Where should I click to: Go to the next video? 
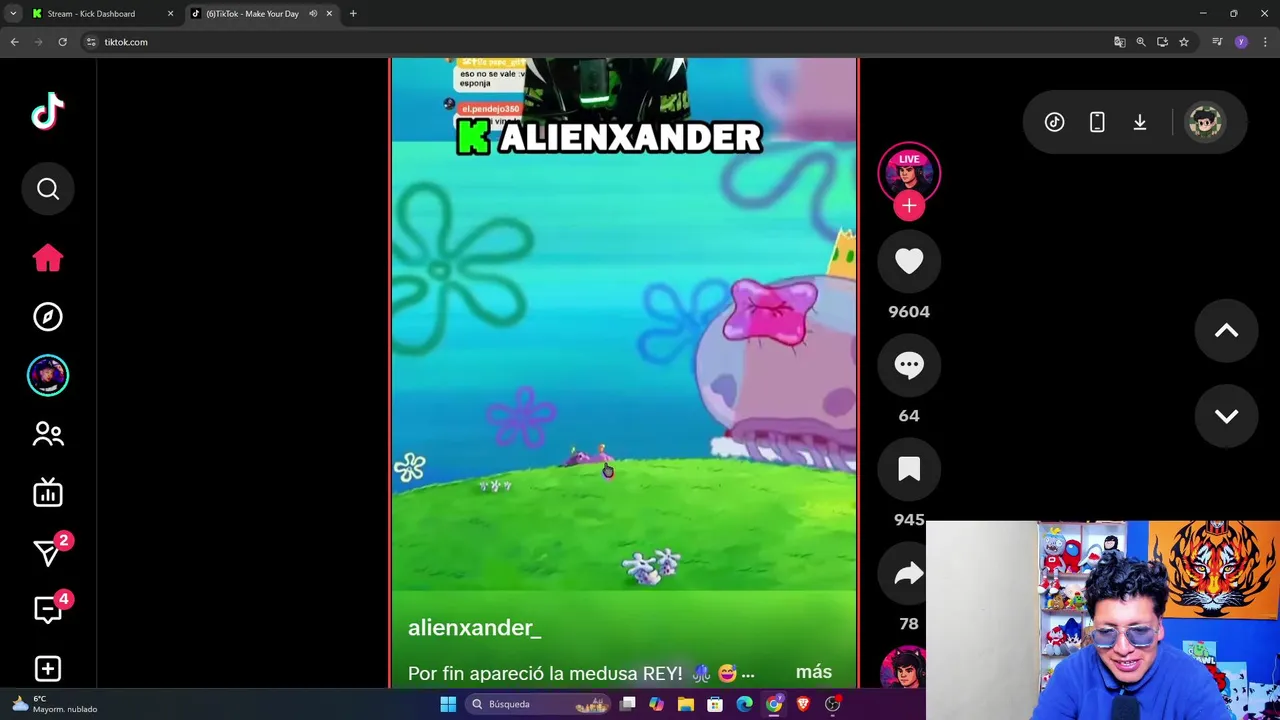click(x=1227, y=416)
